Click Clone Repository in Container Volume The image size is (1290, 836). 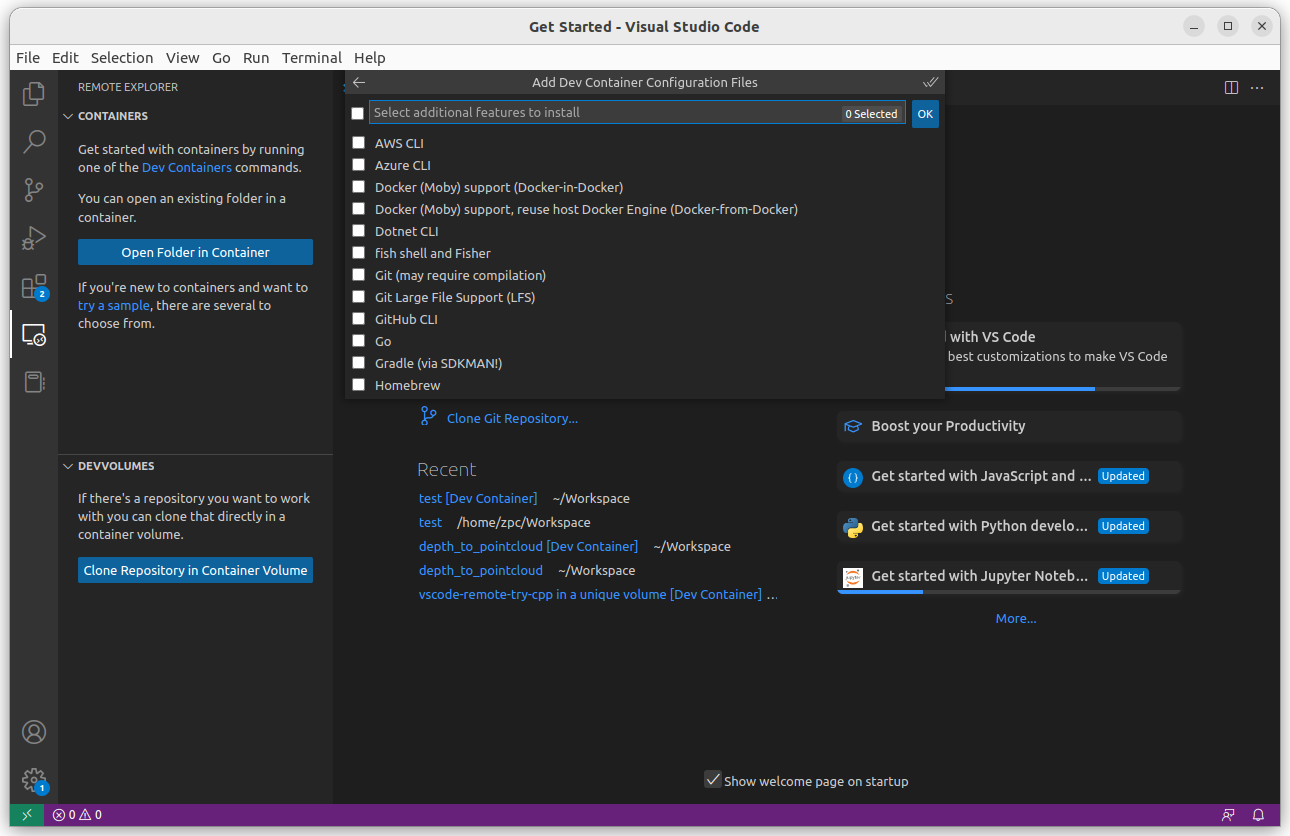click(196, 570)
